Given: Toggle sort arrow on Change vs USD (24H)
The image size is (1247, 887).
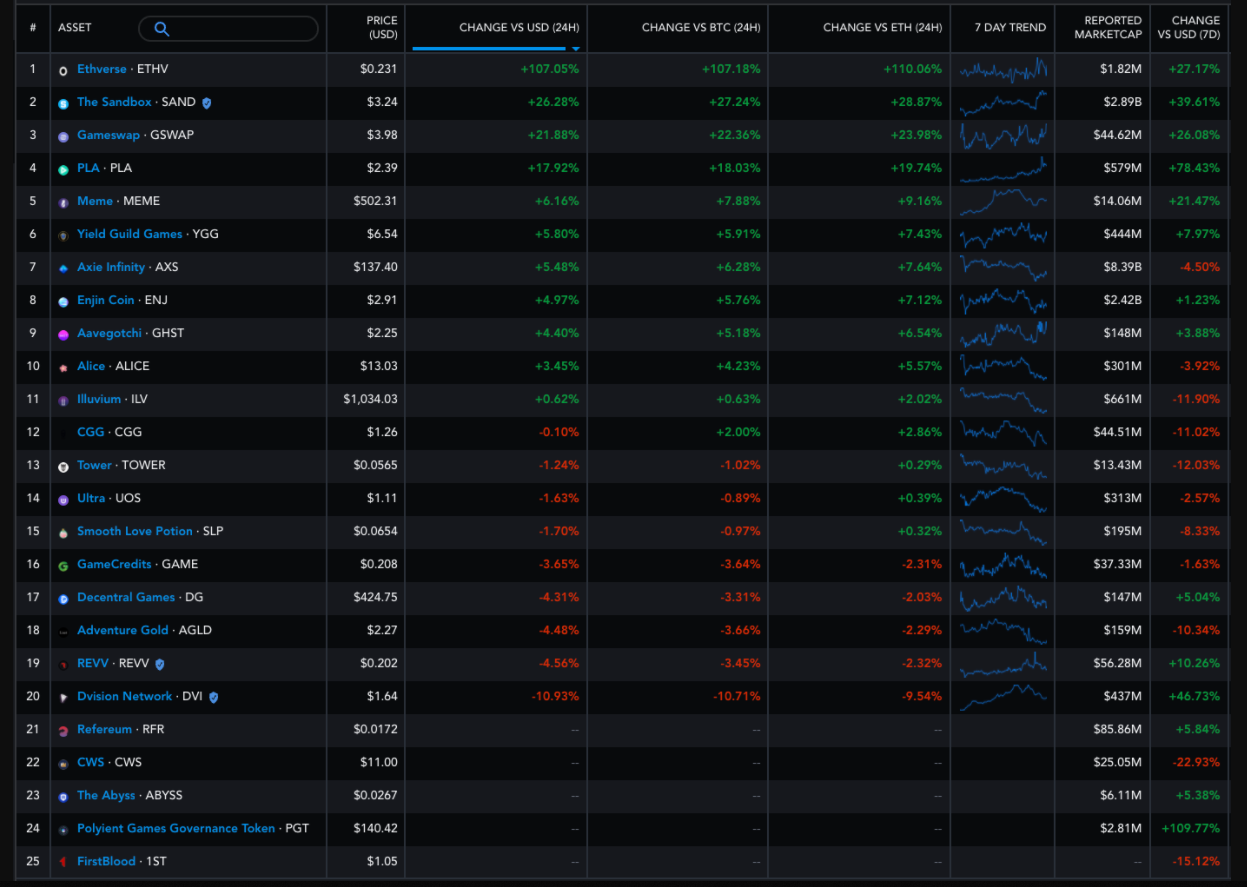Looking at the screenshot, I should pyautogui.click(x=576, y=47).
